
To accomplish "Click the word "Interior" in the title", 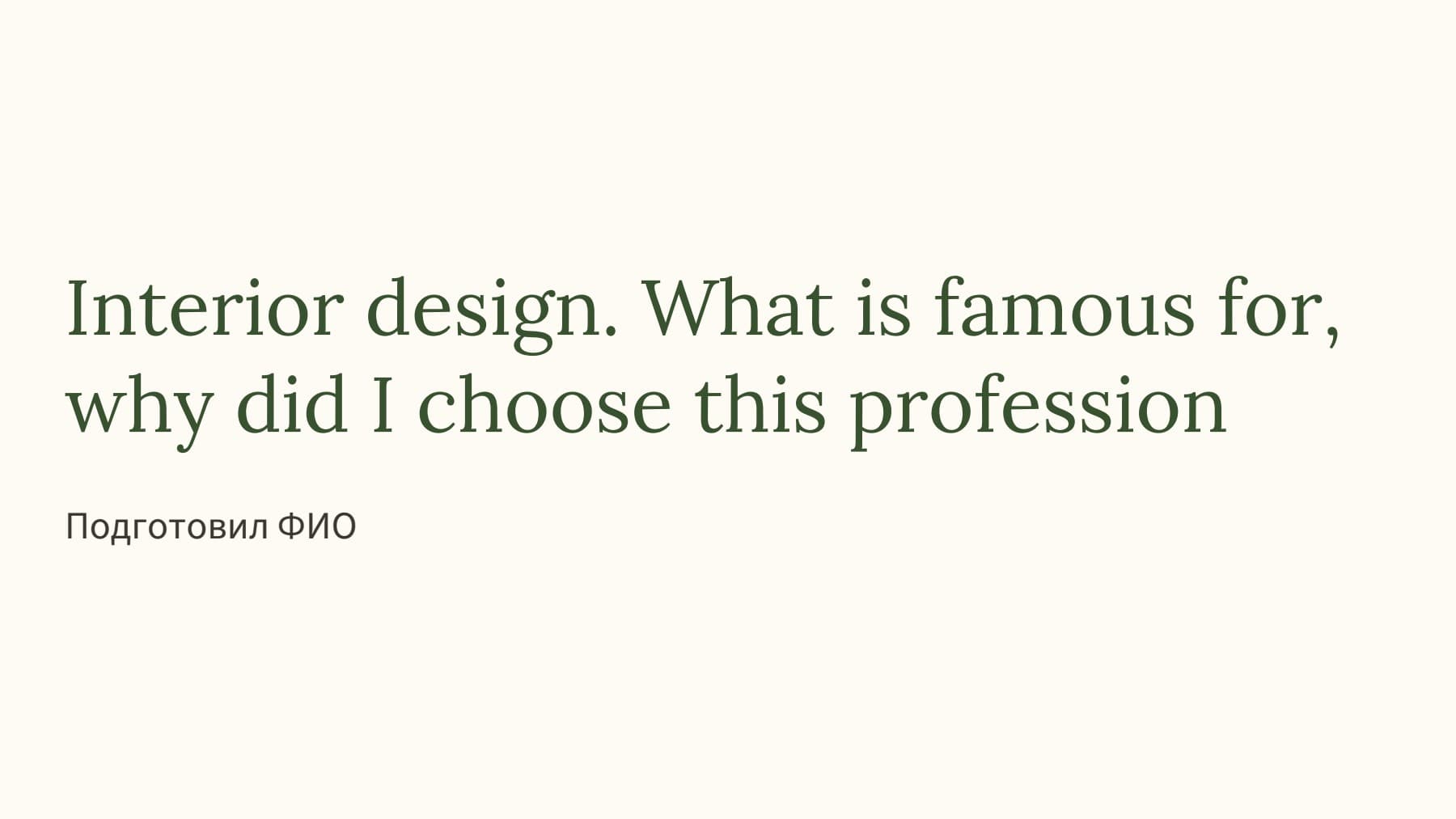I will tap(204, 309).
